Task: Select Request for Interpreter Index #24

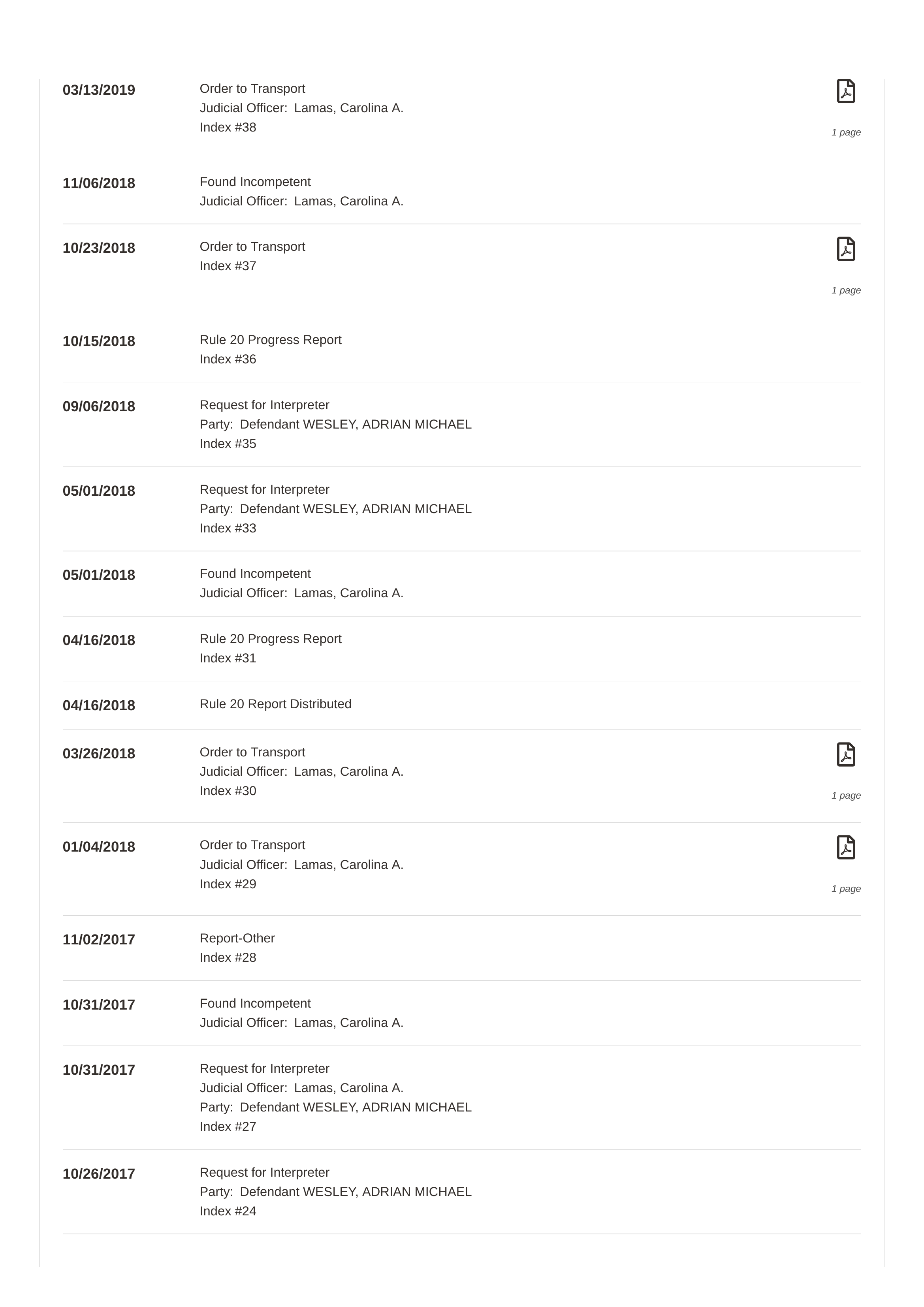Action: tap(462, 1191)
